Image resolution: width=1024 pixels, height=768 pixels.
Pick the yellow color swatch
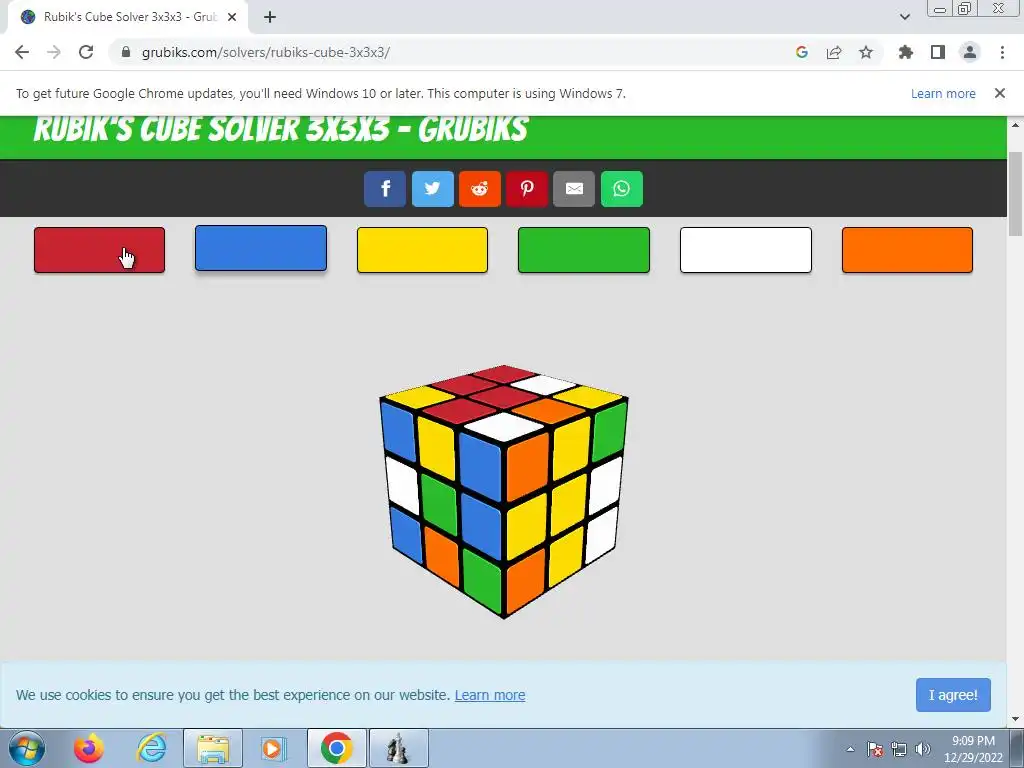point(423,249)
